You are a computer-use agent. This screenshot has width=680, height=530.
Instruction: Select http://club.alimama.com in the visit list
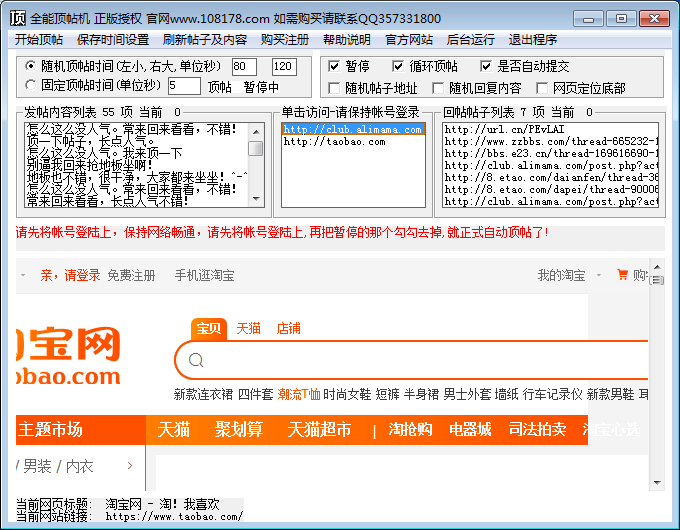point(353,130)
